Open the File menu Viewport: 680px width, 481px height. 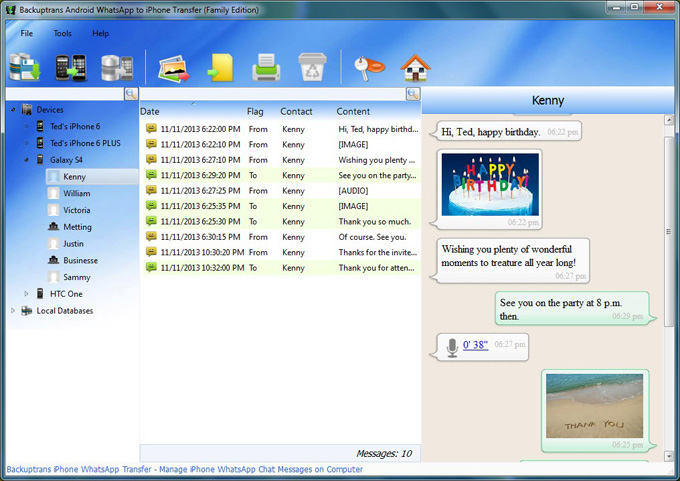pos(26,33)
